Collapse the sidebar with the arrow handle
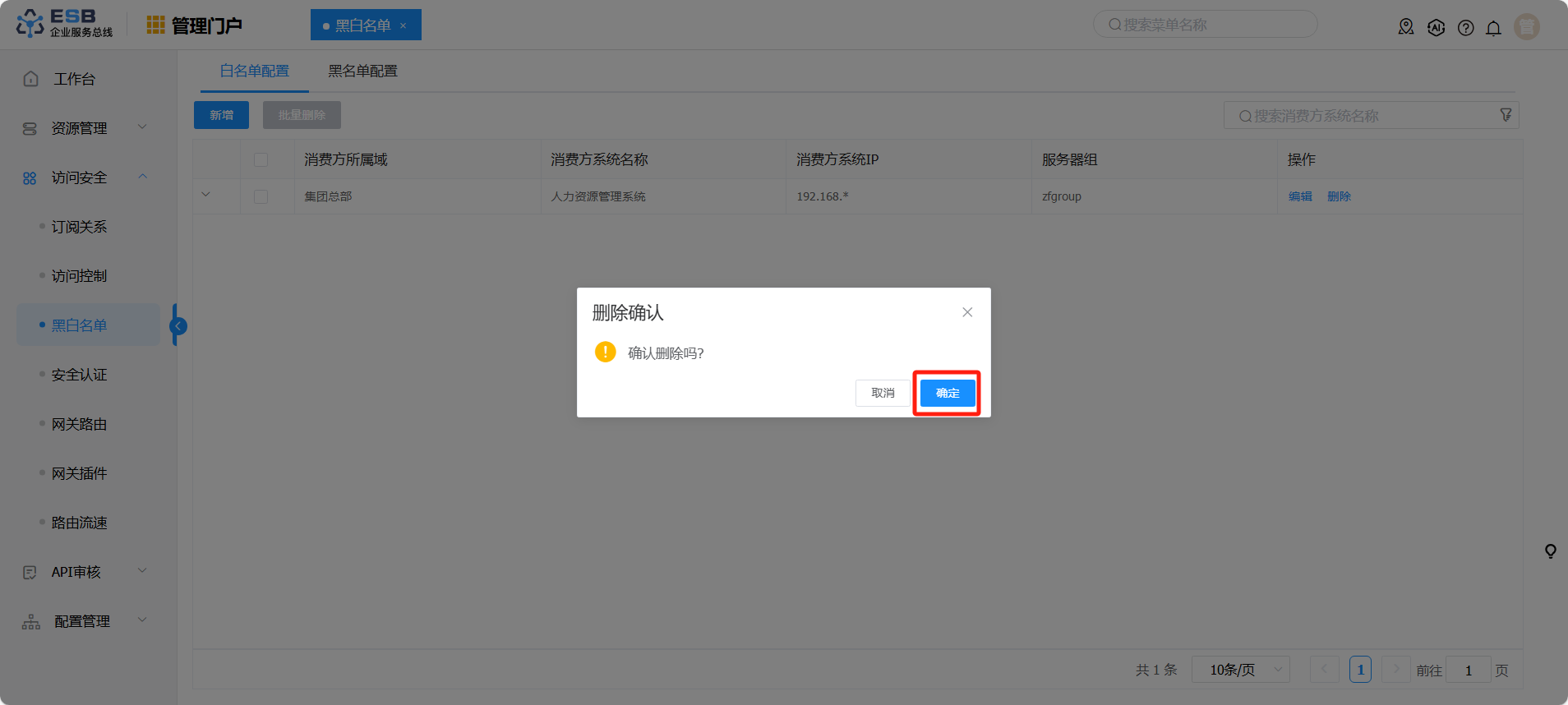Image resolution: width=1568 pixels, height=705 pixels. (178, 326)
